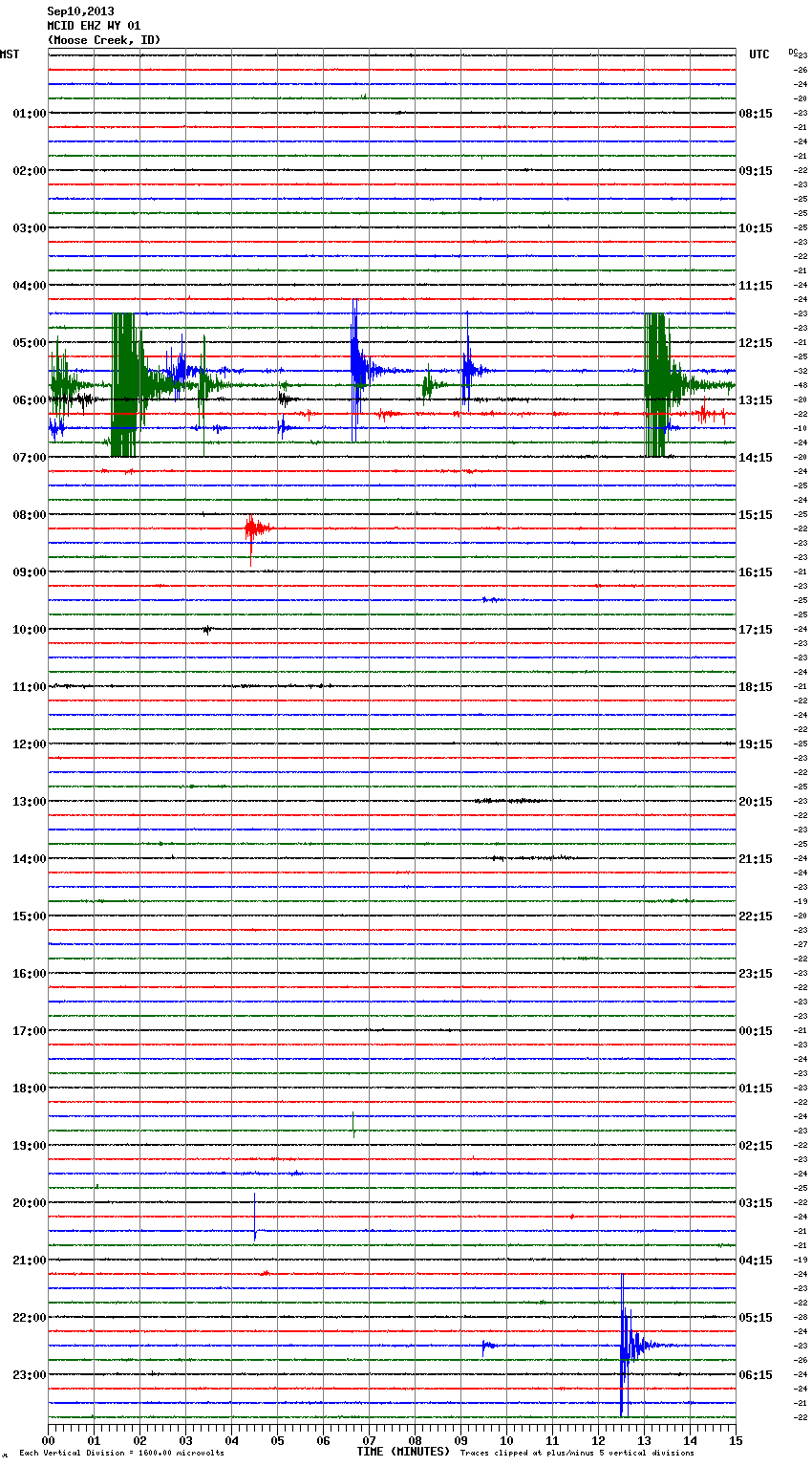Select the 08:00 MST time label
The height and width of the screenshot is (1466, 812).
coord(30,514)
